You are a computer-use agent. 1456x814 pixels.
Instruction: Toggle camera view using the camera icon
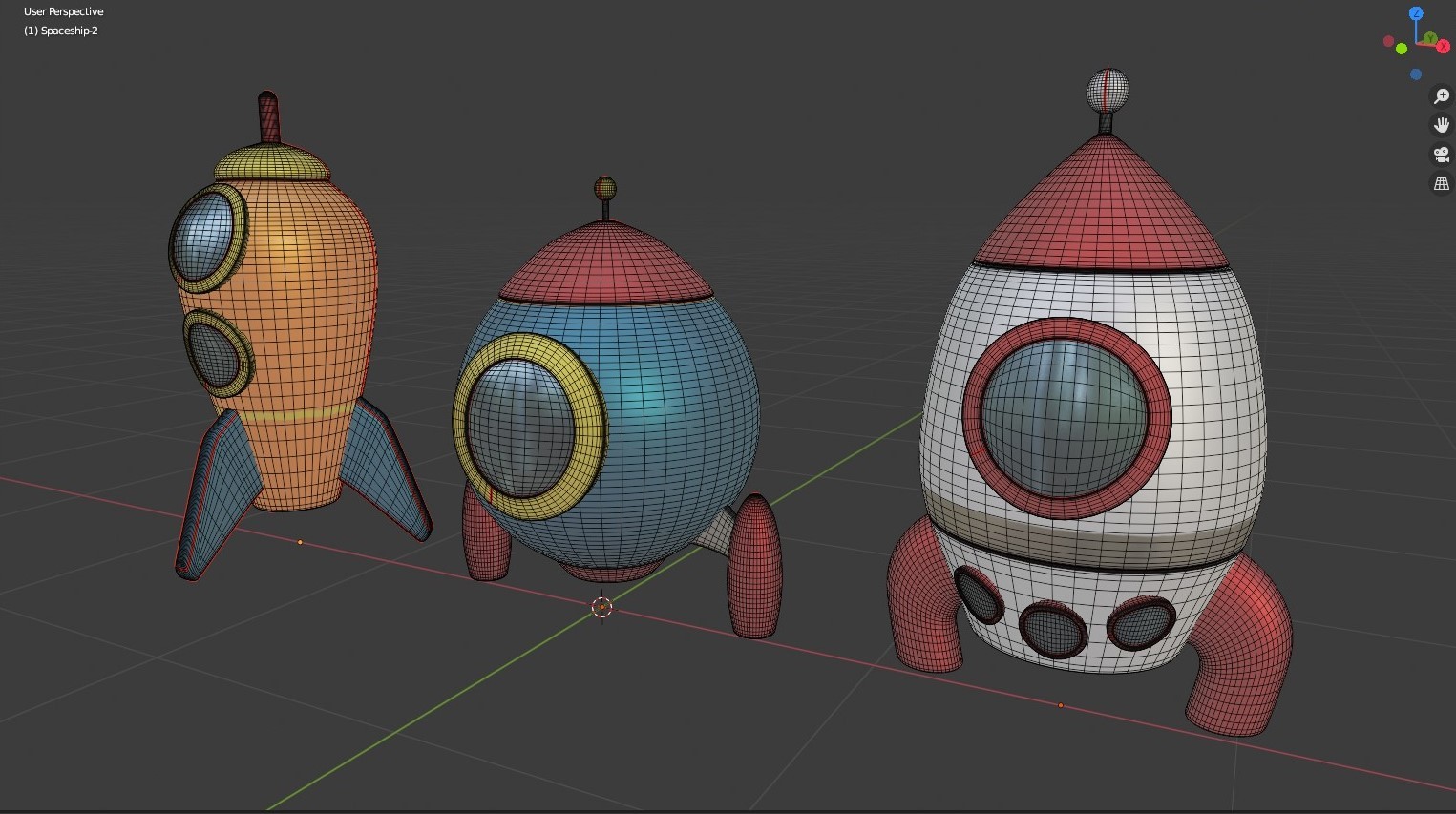tap(1442, 154)
